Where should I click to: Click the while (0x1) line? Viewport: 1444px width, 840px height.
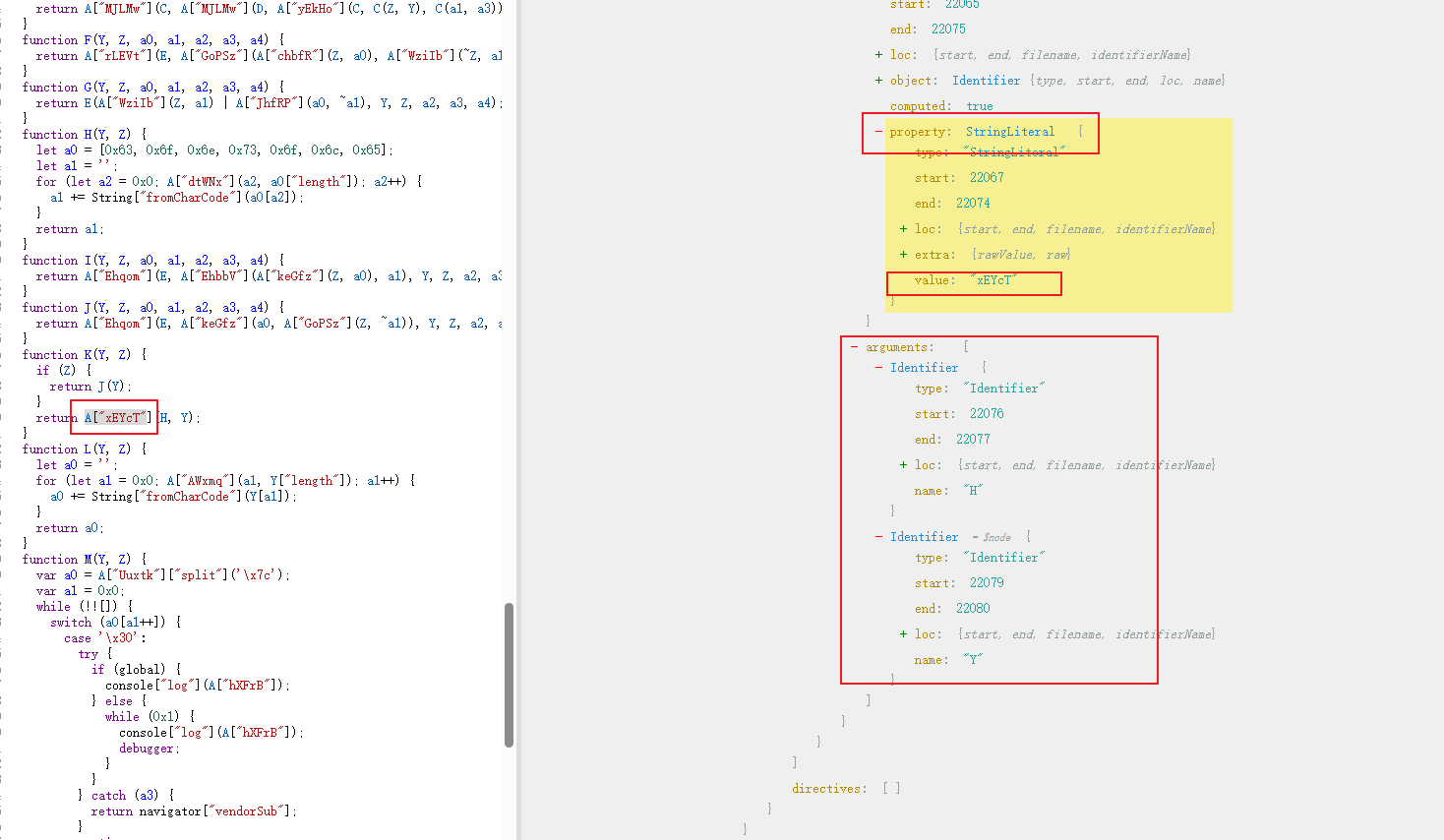tap(150, 717)
